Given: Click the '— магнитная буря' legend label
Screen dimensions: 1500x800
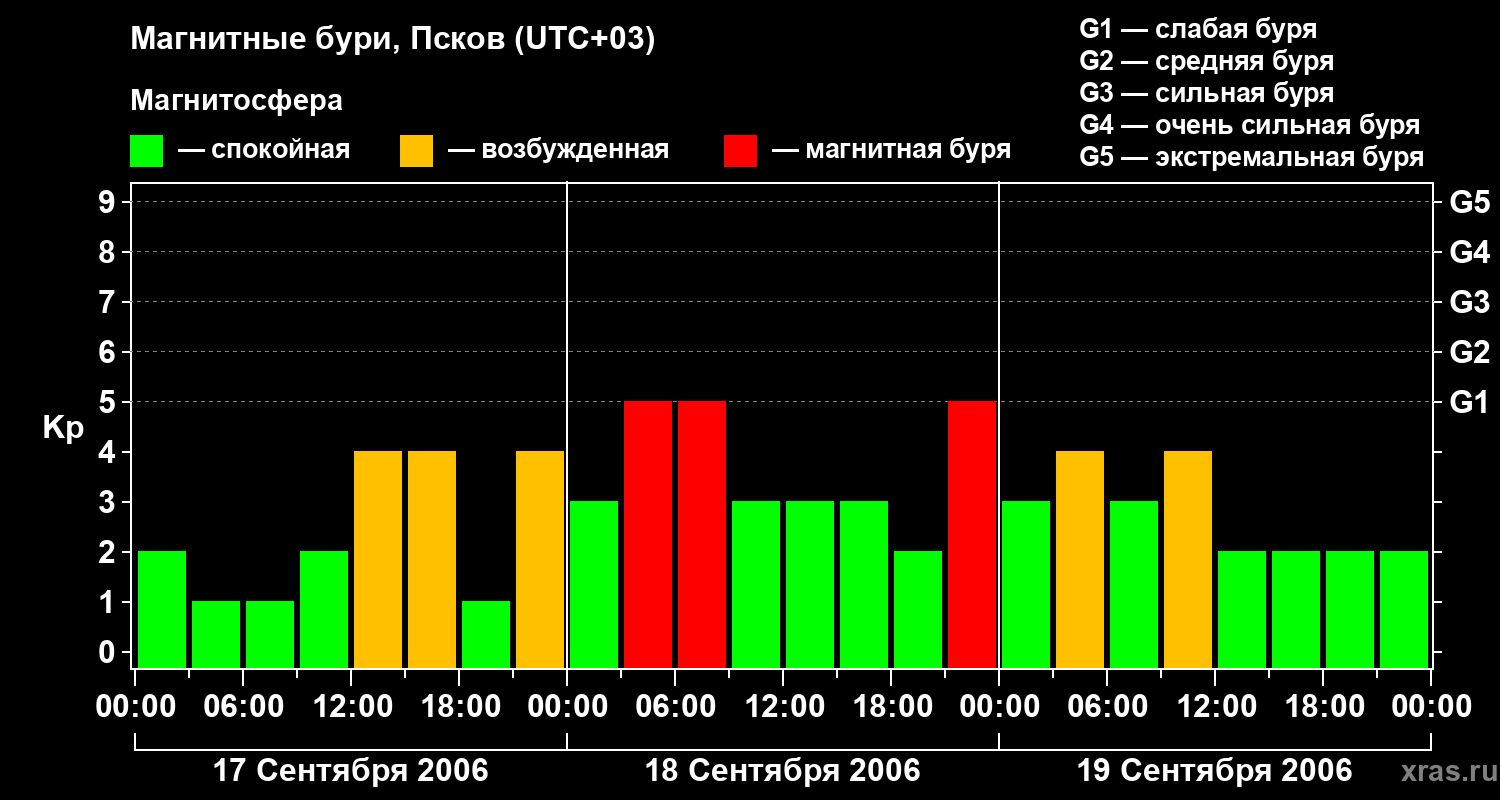Looking at the screenshot, I should click(x=891, y=150).
